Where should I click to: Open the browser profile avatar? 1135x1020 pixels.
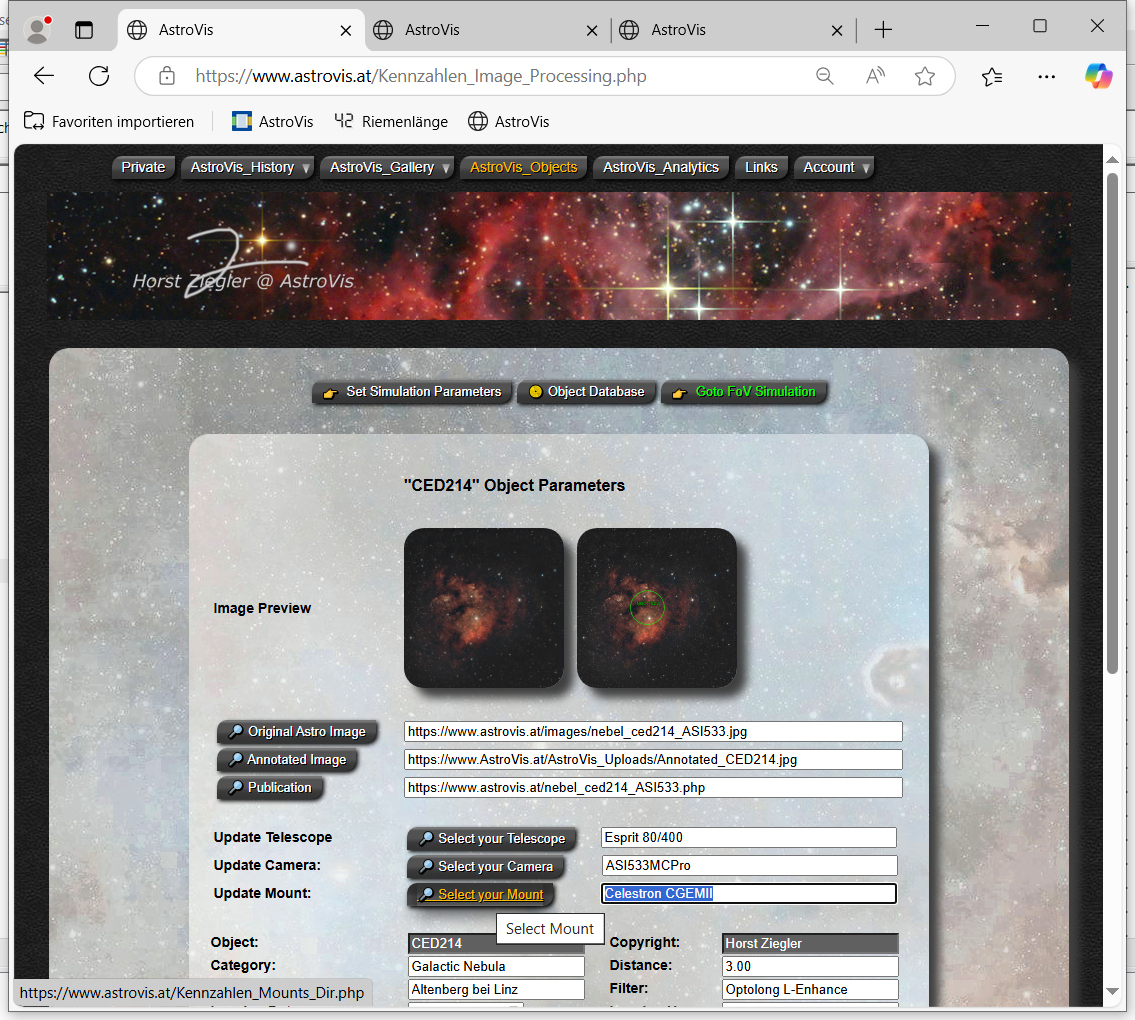pyautogui.click(x=37, y=30)
